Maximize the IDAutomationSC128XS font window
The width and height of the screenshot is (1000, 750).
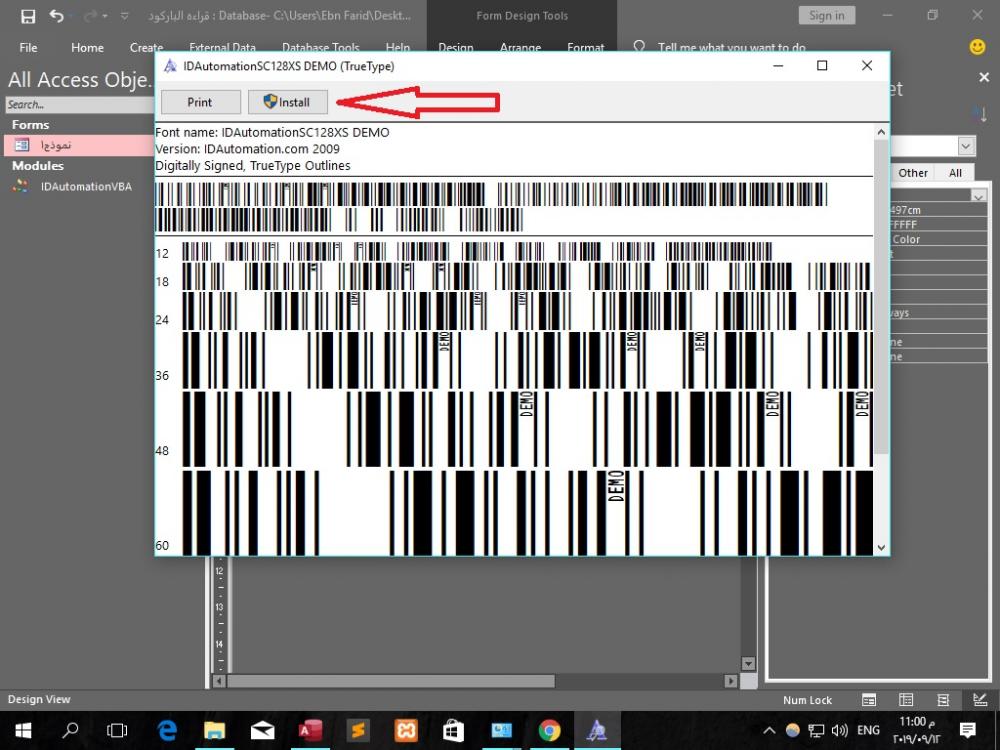tap(822, 66)
